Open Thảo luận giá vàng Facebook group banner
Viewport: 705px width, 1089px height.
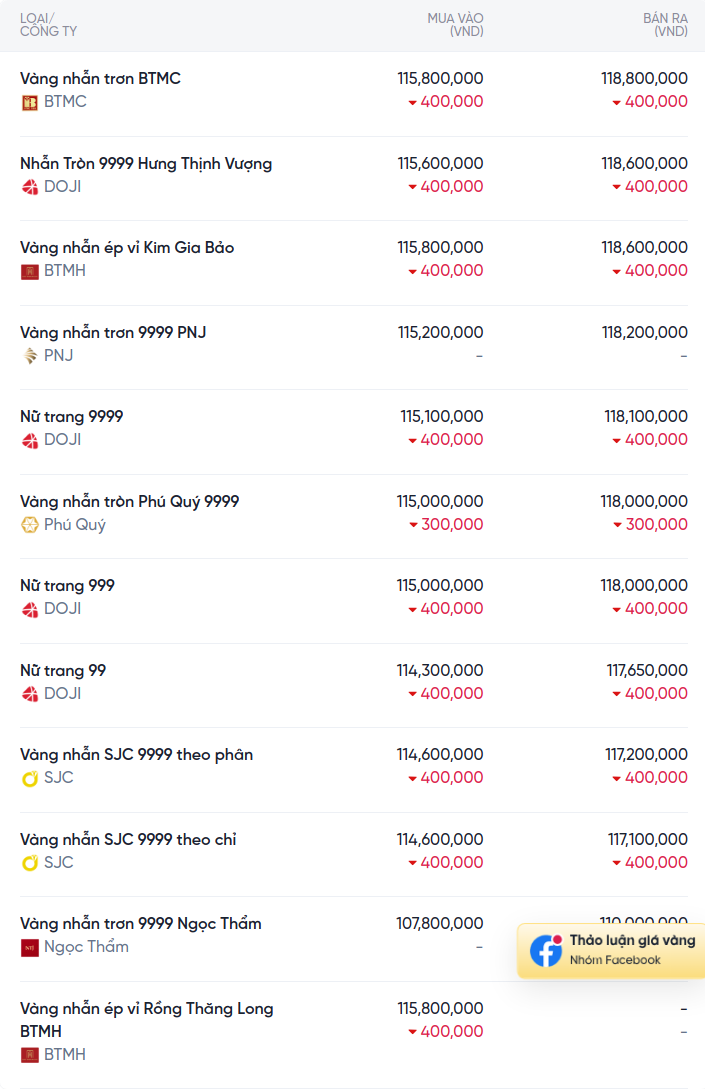click(x=611, y=950)
